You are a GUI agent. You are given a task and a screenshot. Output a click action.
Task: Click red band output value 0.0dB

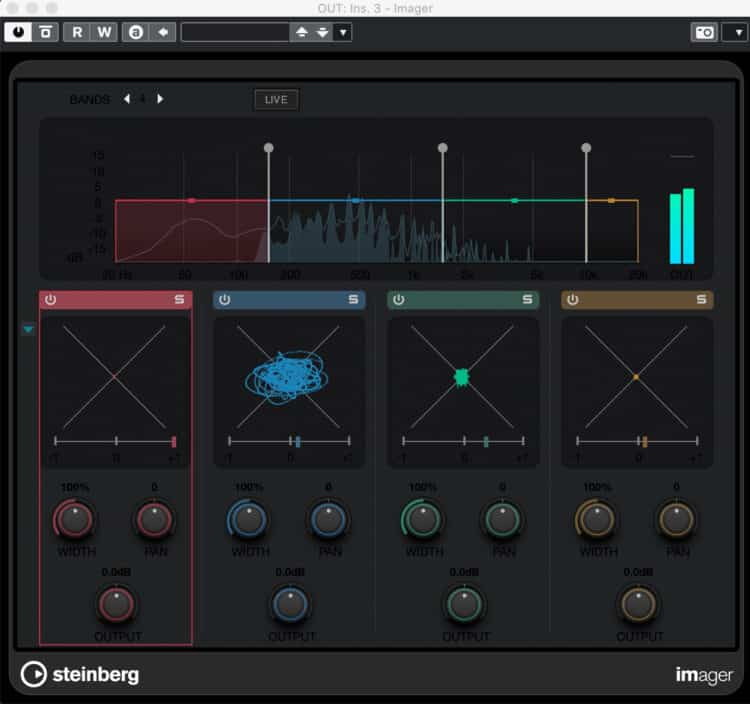116,572
